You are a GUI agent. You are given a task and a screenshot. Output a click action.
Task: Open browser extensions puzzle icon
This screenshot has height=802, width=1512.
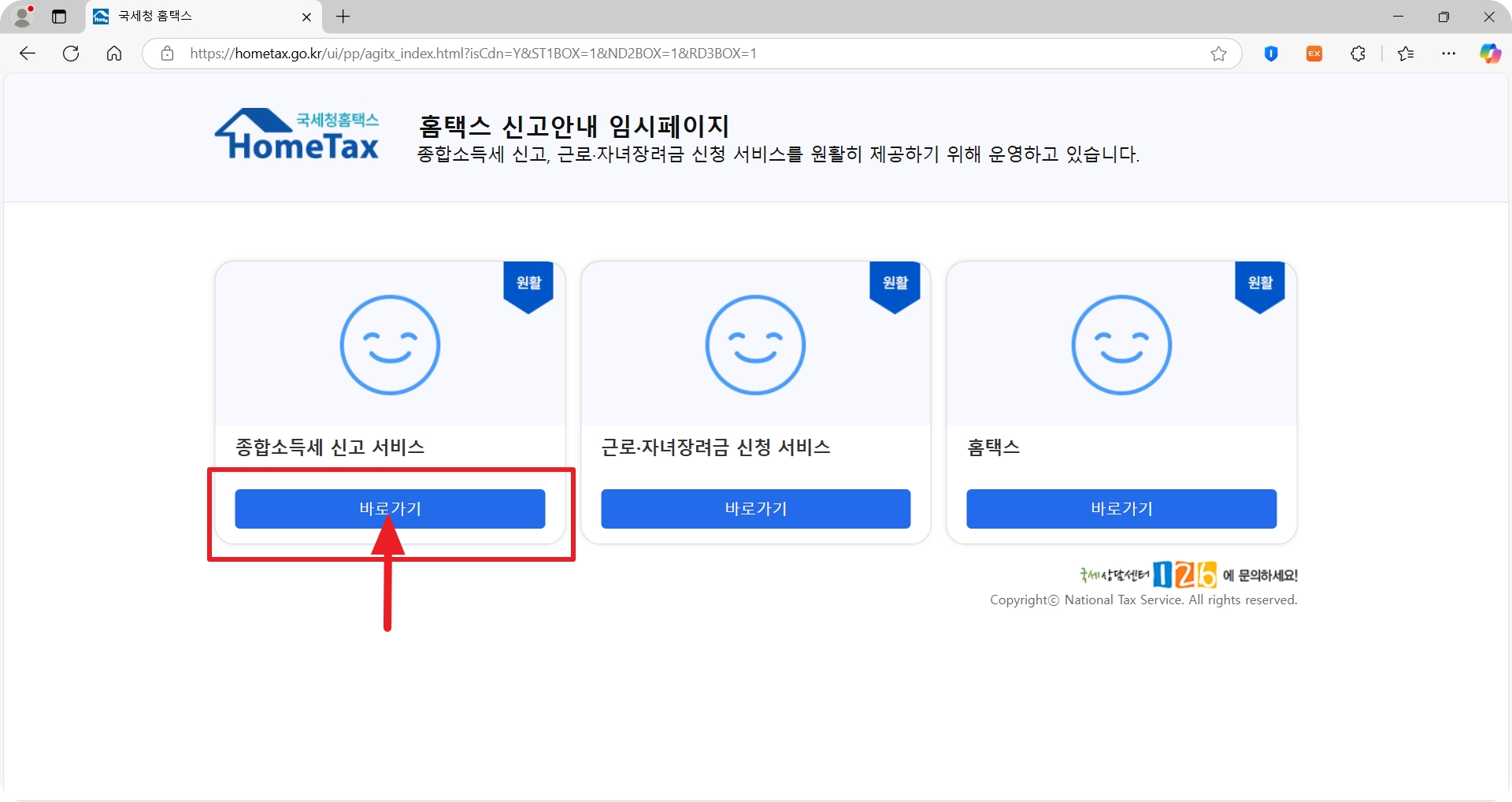(x=1358, y=54)
